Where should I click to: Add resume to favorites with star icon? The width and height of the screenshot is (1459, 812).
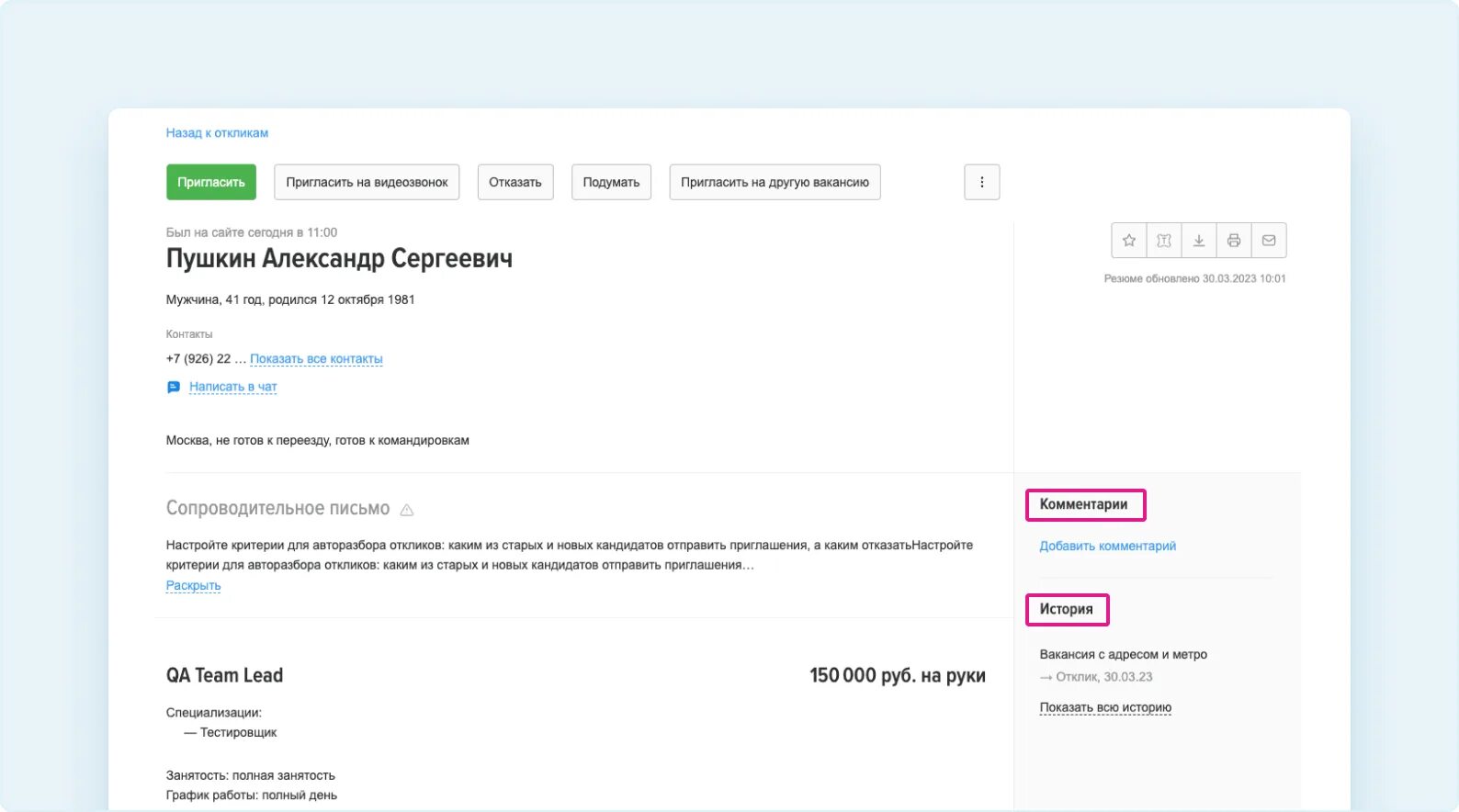point(1129,241)
